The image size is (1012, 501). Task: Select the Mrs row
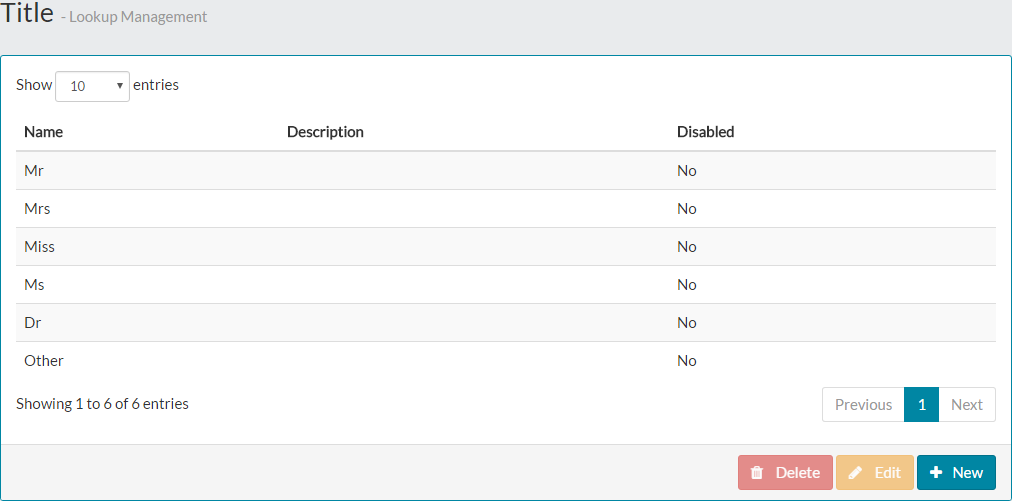click(x=37, y=209)
